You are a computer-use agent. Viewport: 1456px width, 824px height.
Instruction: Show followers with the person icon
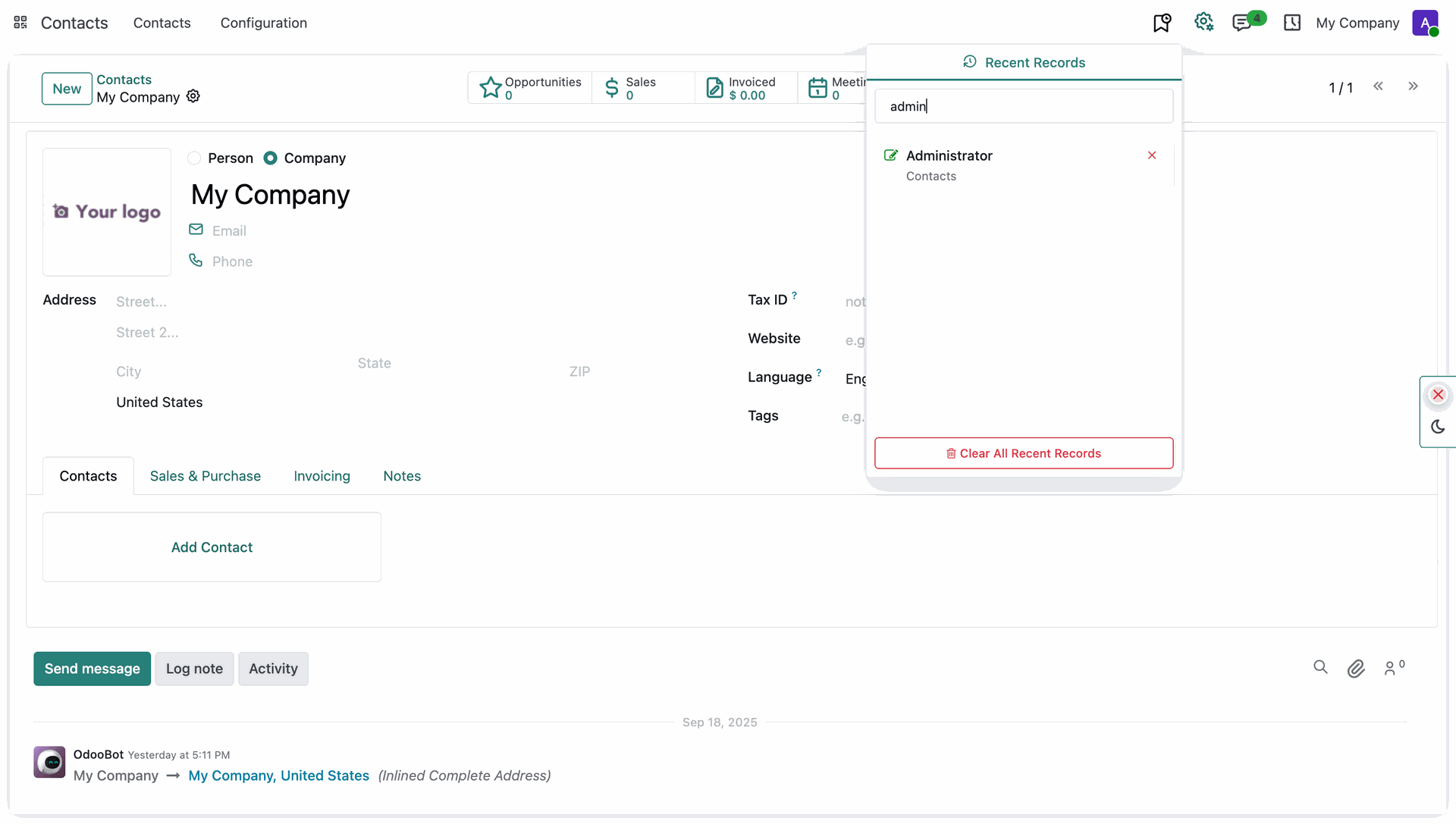[x=1394, y=667]
